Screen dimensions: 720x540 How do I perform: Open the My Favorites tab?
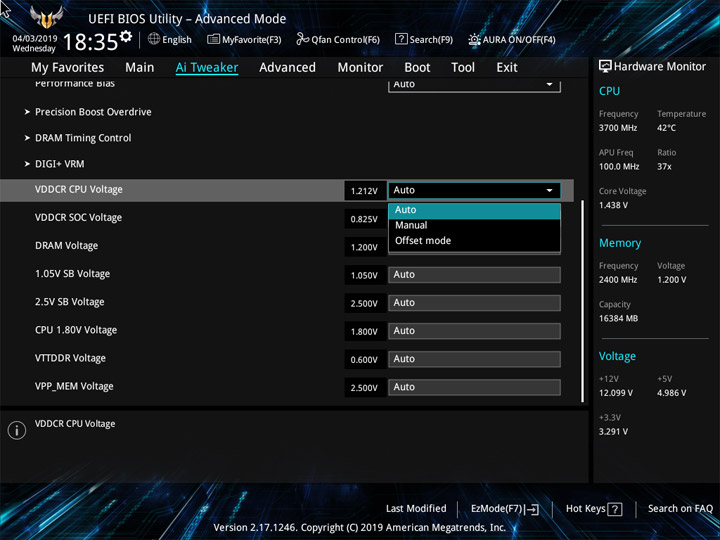click(68, 68)
